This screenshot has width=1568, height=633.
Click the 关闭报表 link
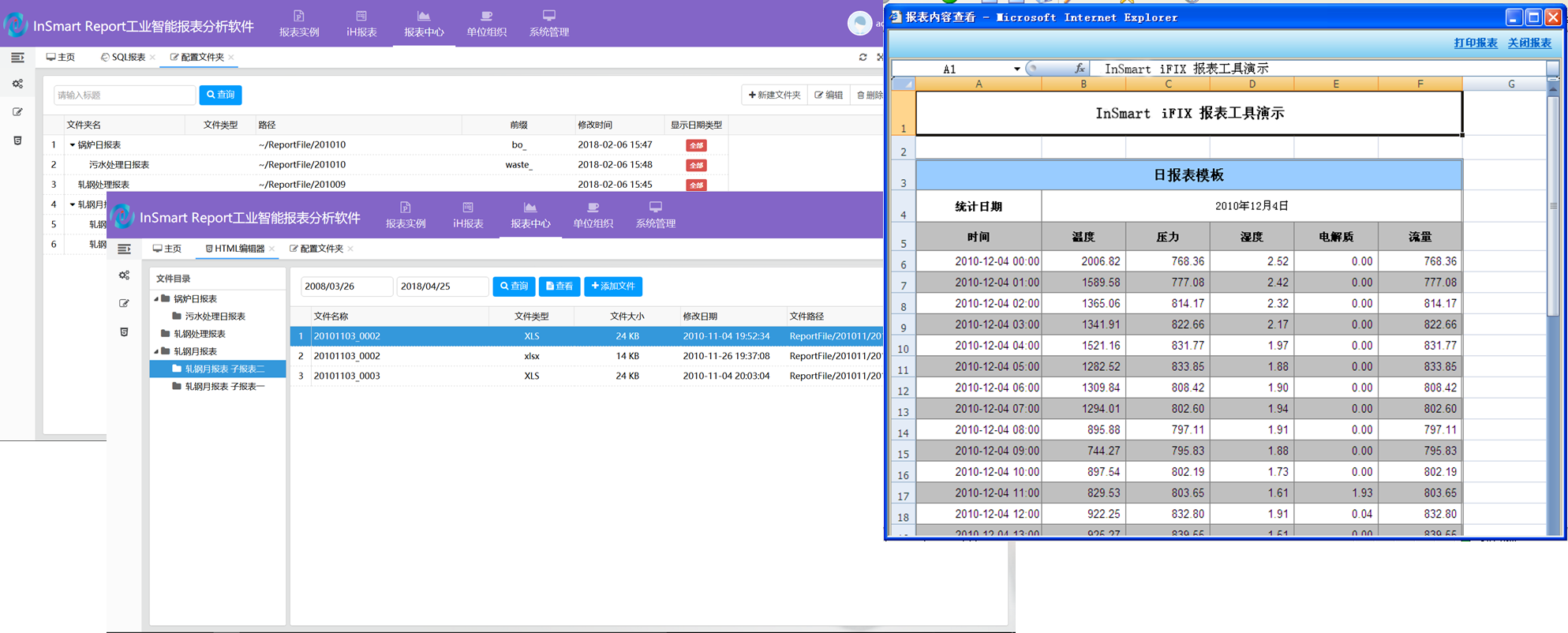(1529, 43)
